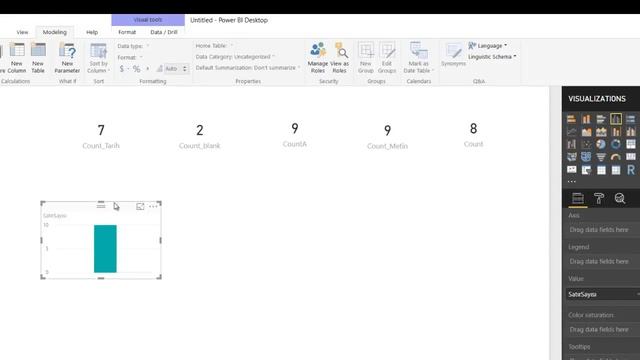Screen dimensions: 640x360
Task: Select Scatter chart visualization
Action: (x=586, y=144)
